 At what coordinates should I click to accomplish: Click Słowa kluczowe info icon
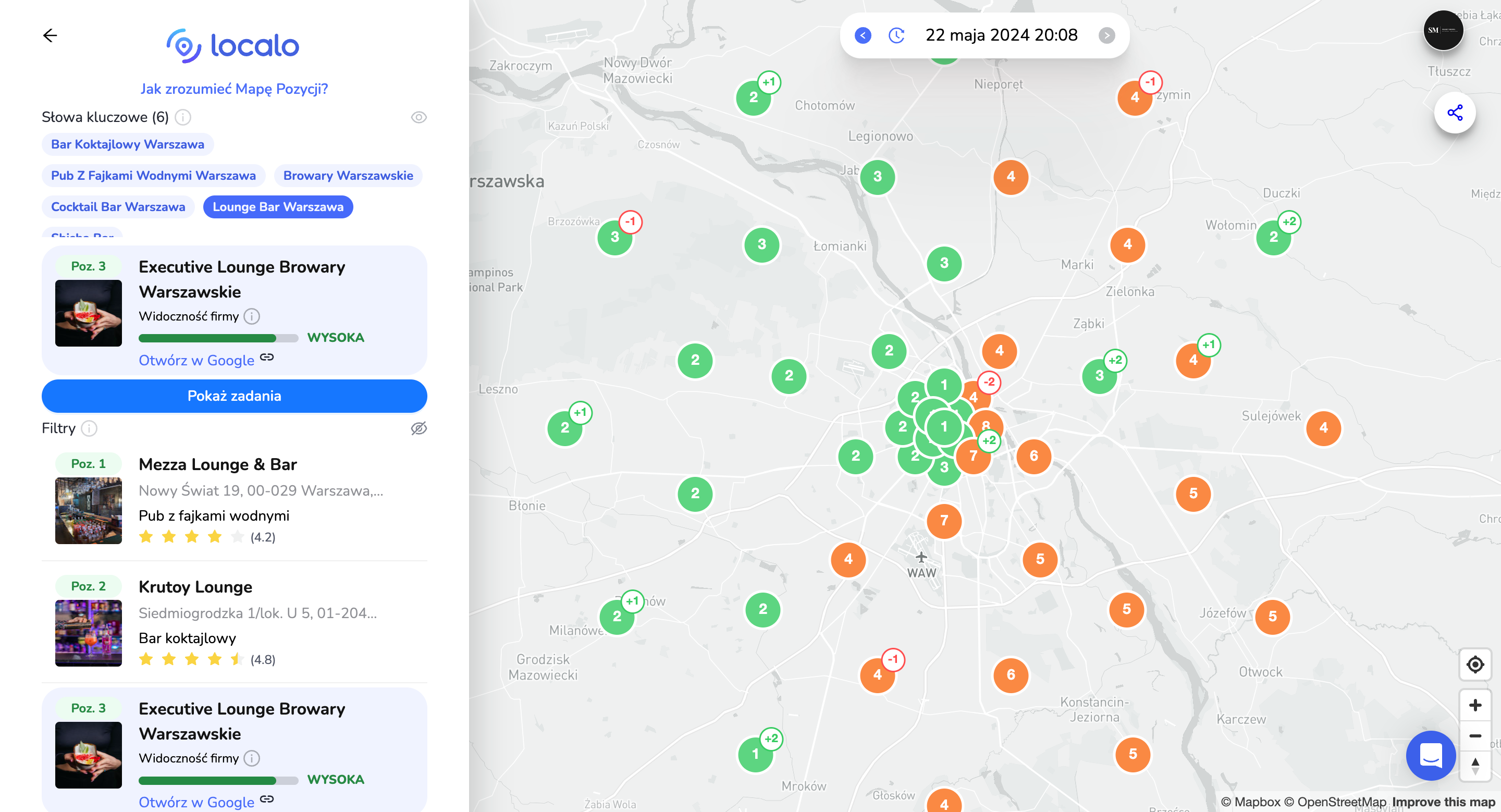[x=183, y=118]
